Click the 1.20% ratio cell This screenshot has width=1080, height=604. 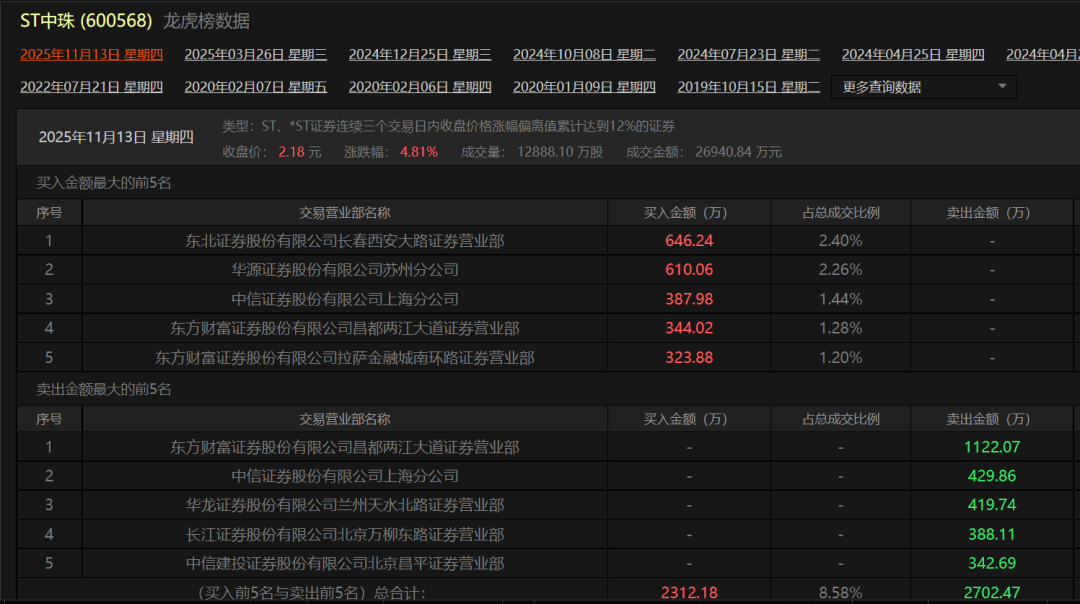[x=840, y=358]
